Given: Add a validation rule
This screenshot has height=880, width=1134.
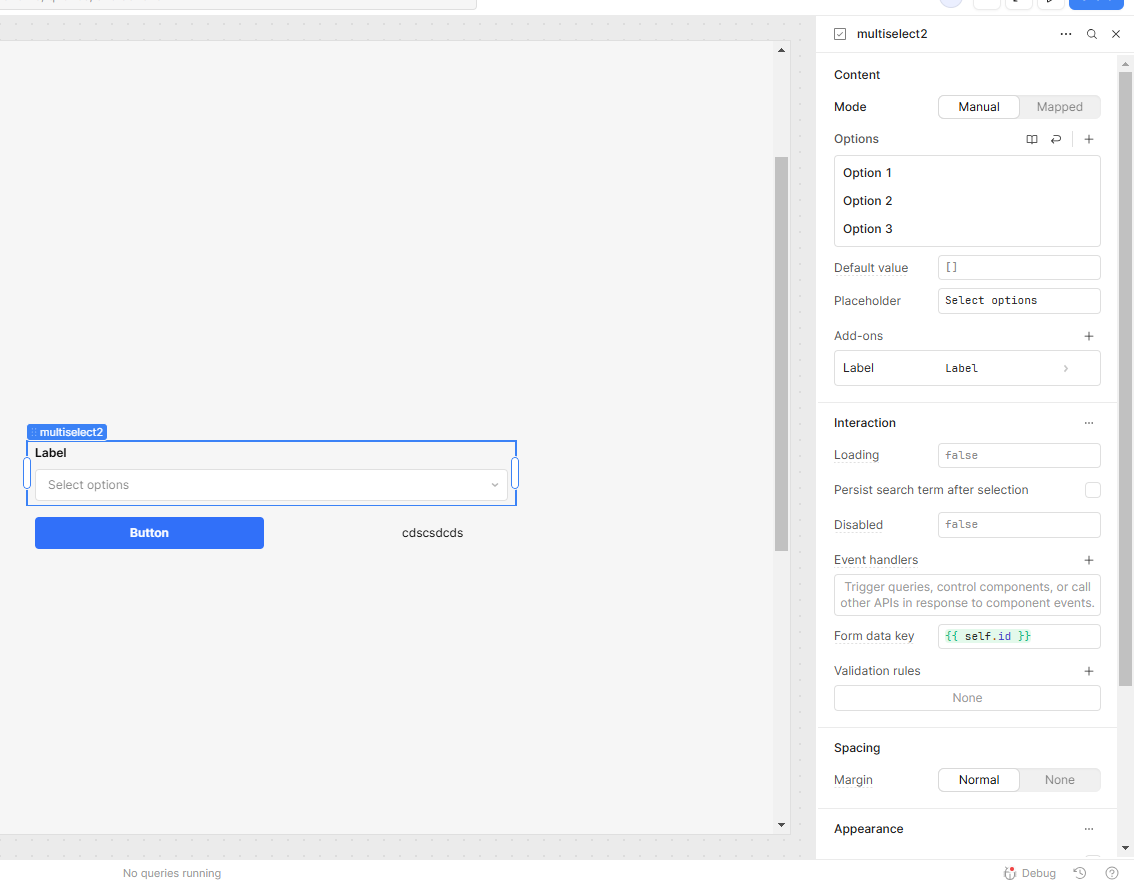Looking at the screenshot, I should point(1088,671).
